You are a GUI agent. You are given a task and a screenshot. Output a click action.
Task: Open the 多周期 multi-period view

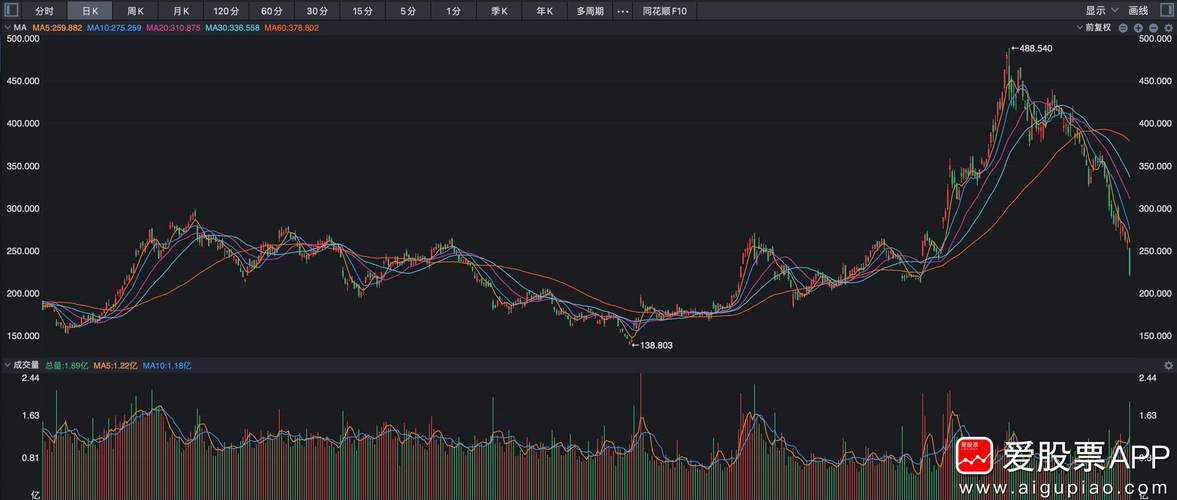(x=590, y=11)
